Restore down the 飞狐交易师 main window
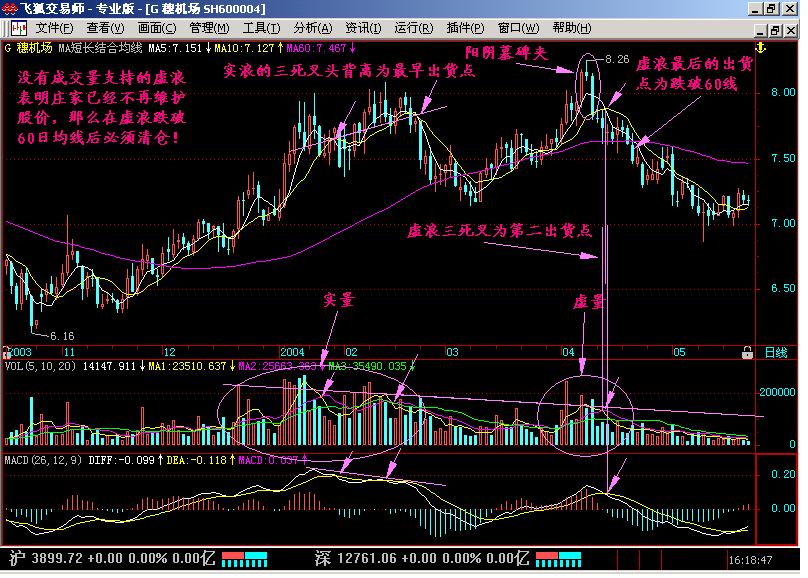 [771, 9]
